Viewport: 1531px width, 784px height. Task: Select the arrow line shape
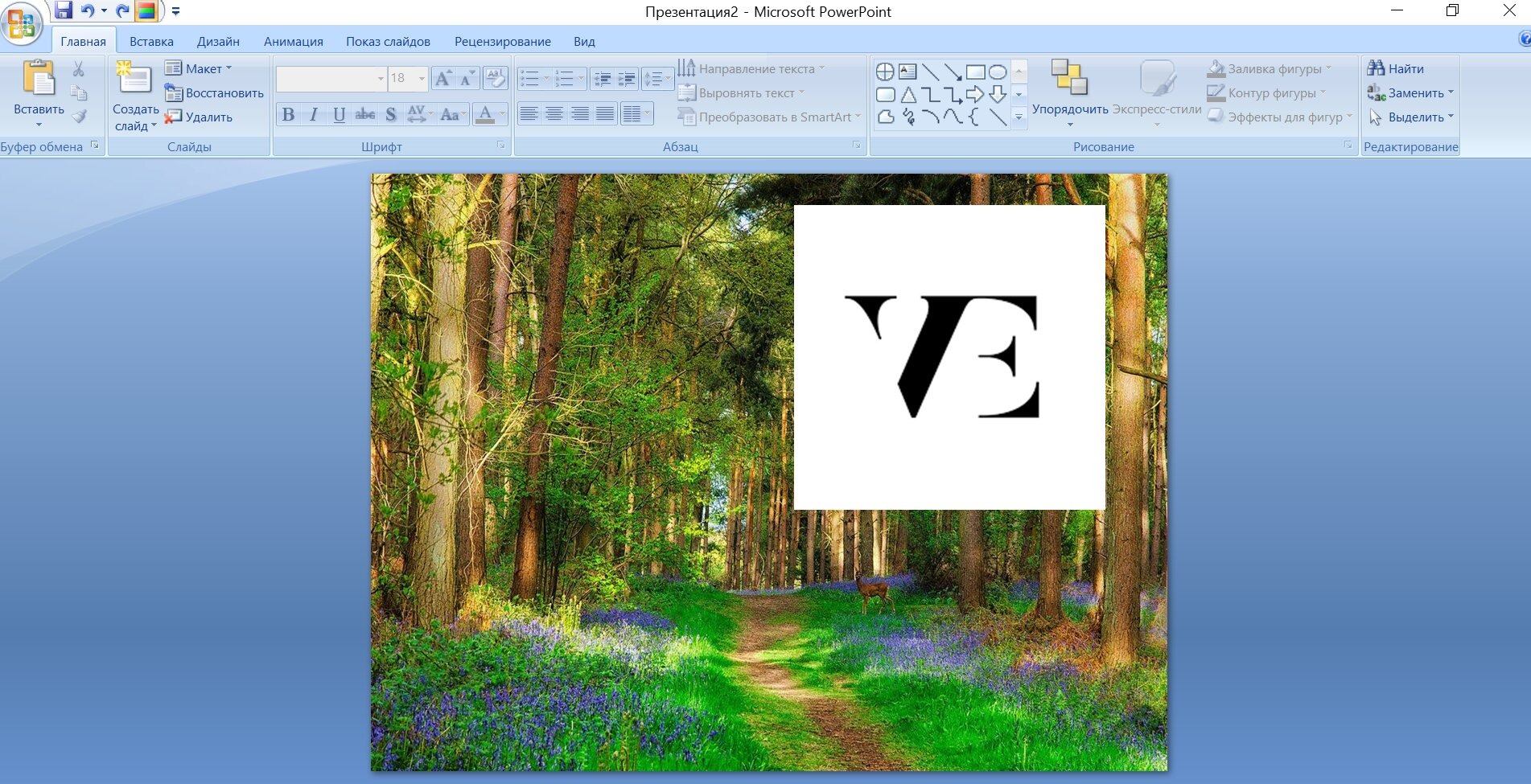pos(953,72)
